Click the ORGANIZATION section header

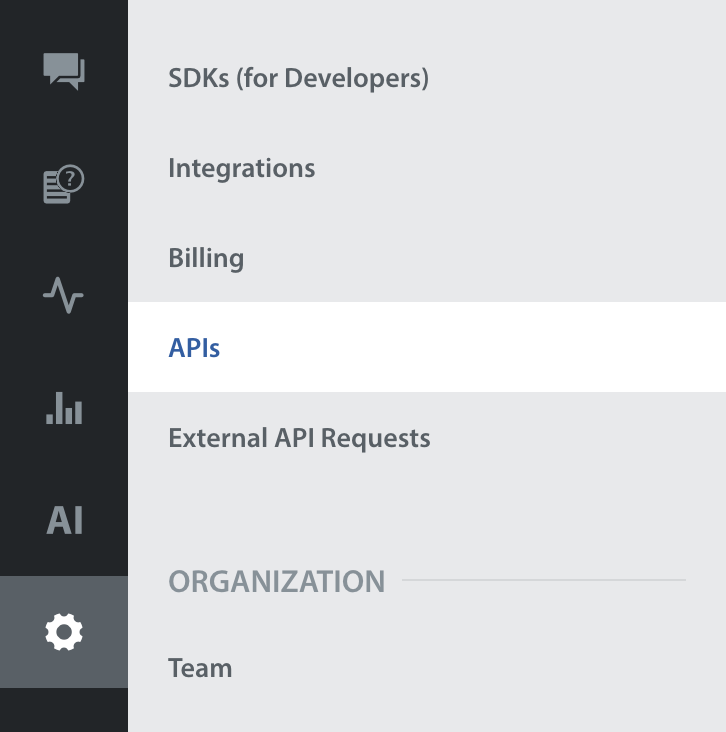pos(276,581)
